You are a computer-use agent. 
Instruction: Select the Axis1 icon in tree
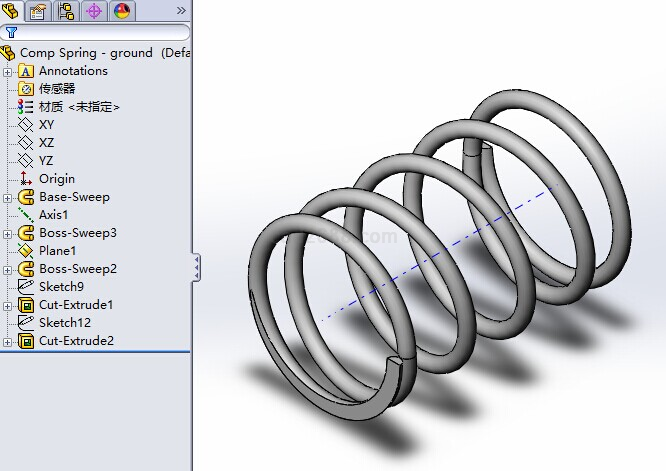(26, 215)
